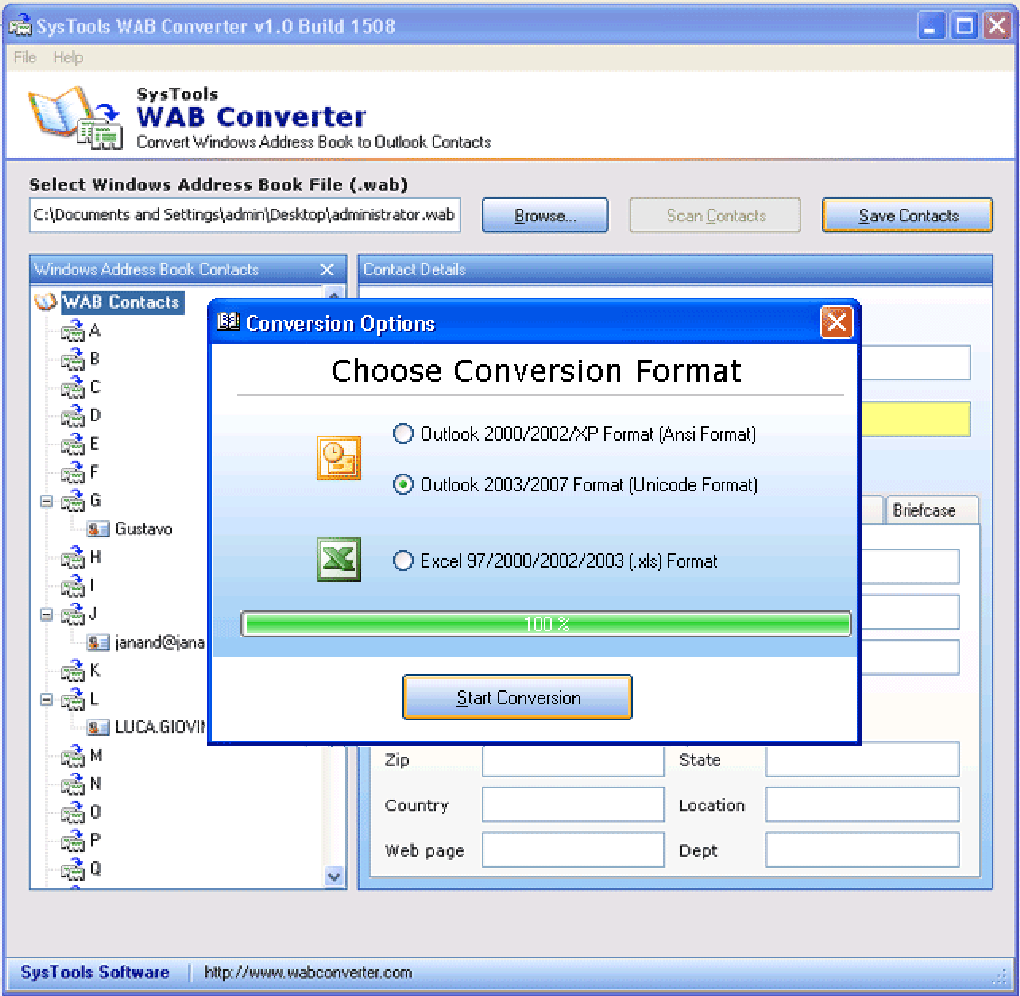Click the scroll down arrow in contacts tree
Screen dimensions: 1020x996
click(334, 876)
